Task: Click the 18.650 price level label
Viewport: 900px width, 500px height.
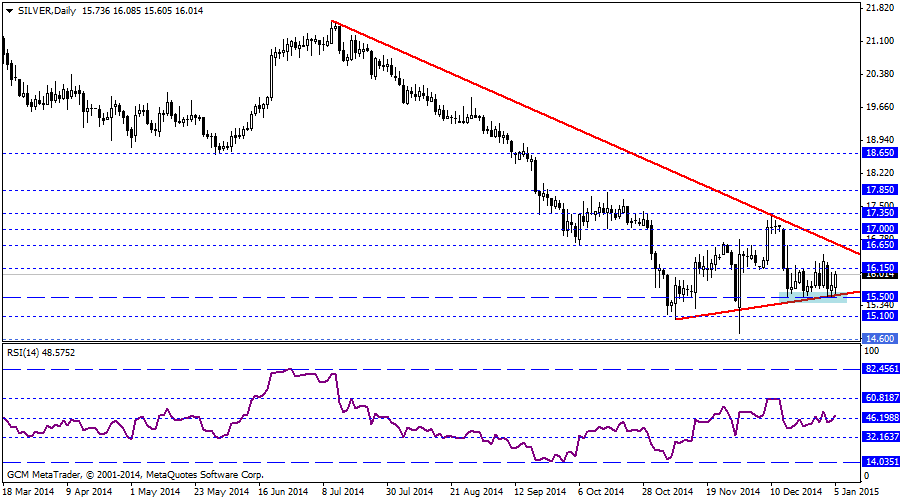Action: point(878,153)
